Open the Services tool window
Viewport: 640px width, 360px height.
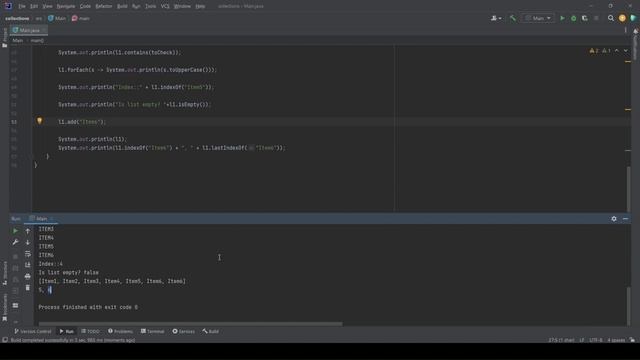184,331
